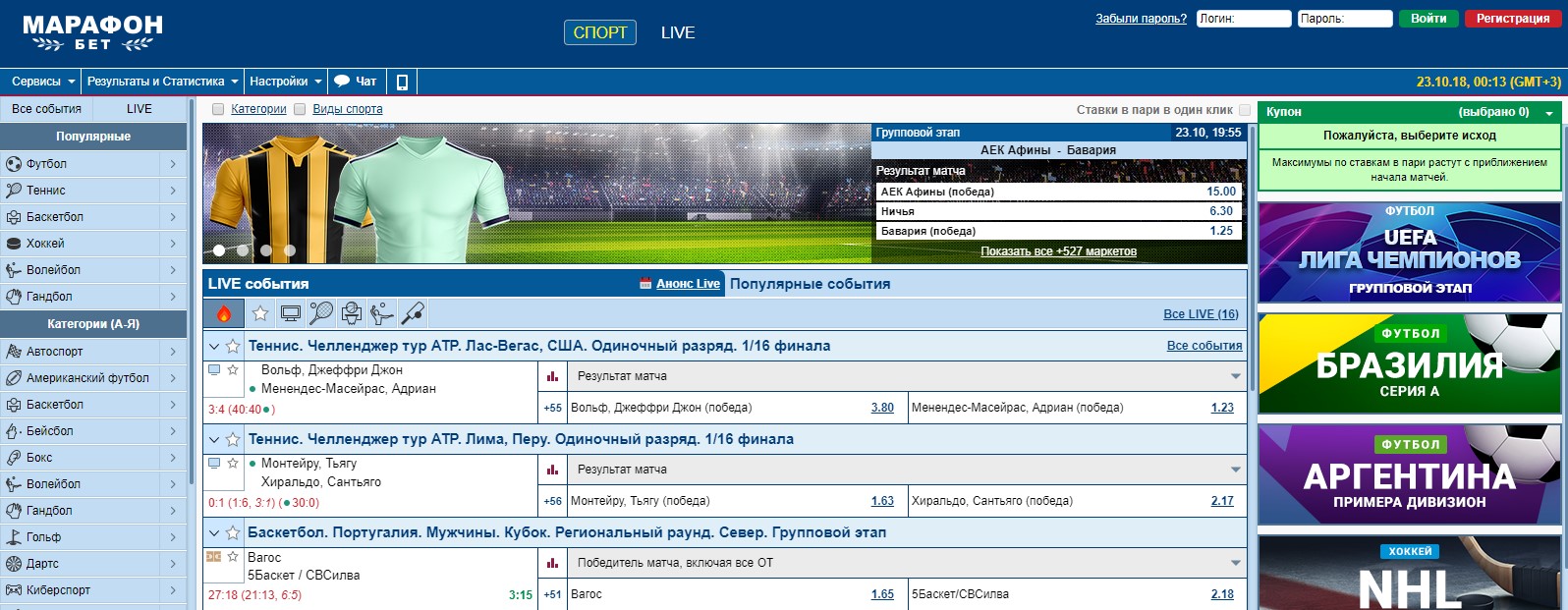Click the Американский футбол sidebar icon
Viewport: 1568px width, 610px height.
point(14,378)
